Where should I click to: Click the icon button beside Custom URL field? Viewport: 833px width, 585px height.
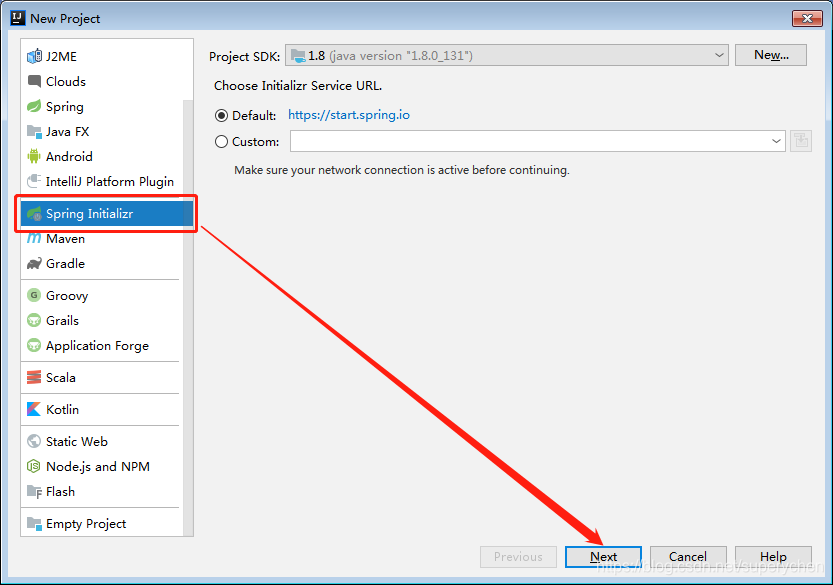(801, 141)
